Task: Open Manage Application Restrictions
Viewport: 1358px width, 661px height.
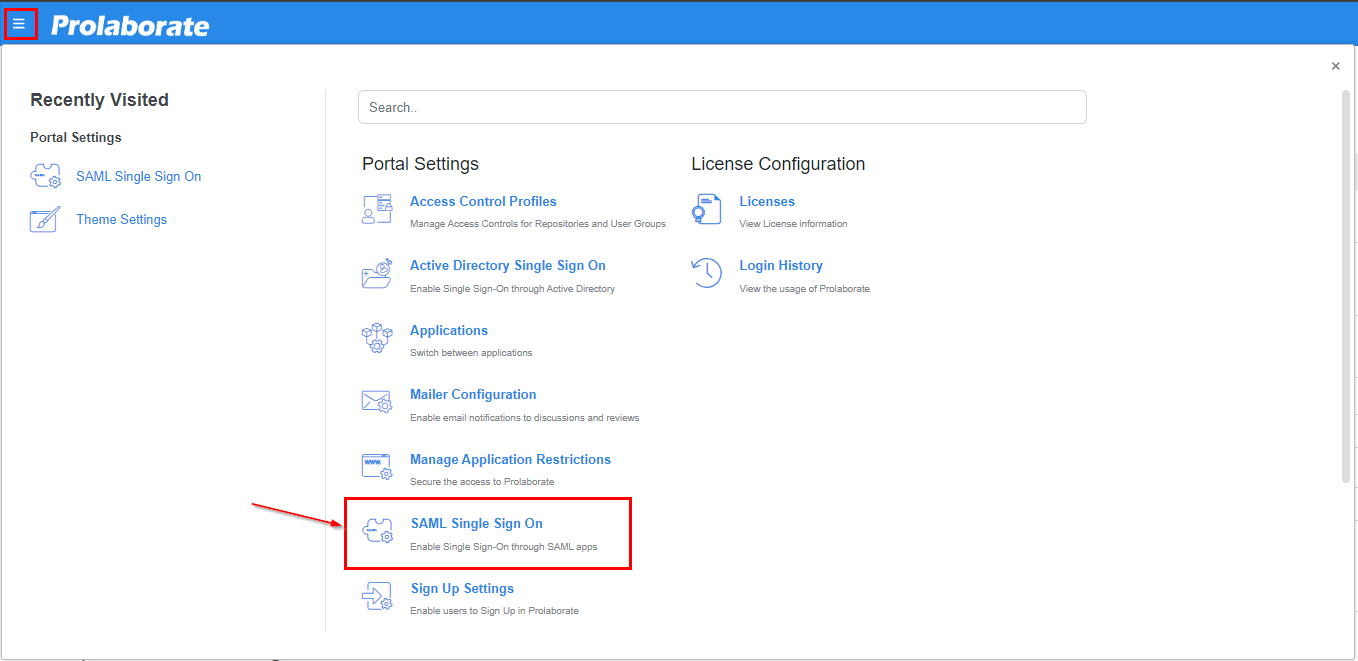Action: coord(510,459)
